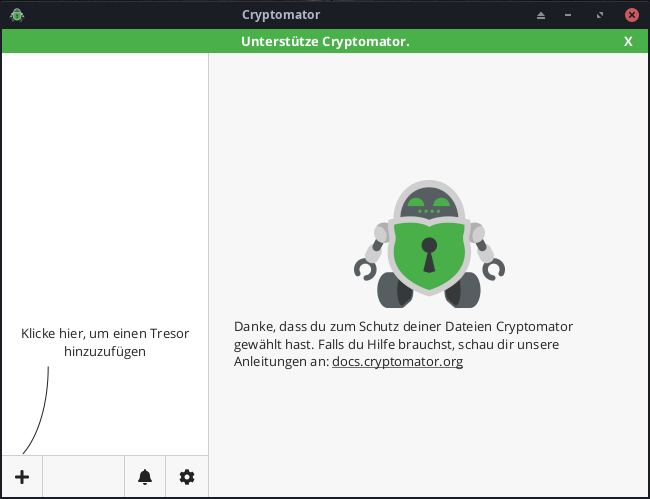Click the "Unterstütze Cryptomator." banner text
This screenshot has height=499, width=650.
pos(325,41)
